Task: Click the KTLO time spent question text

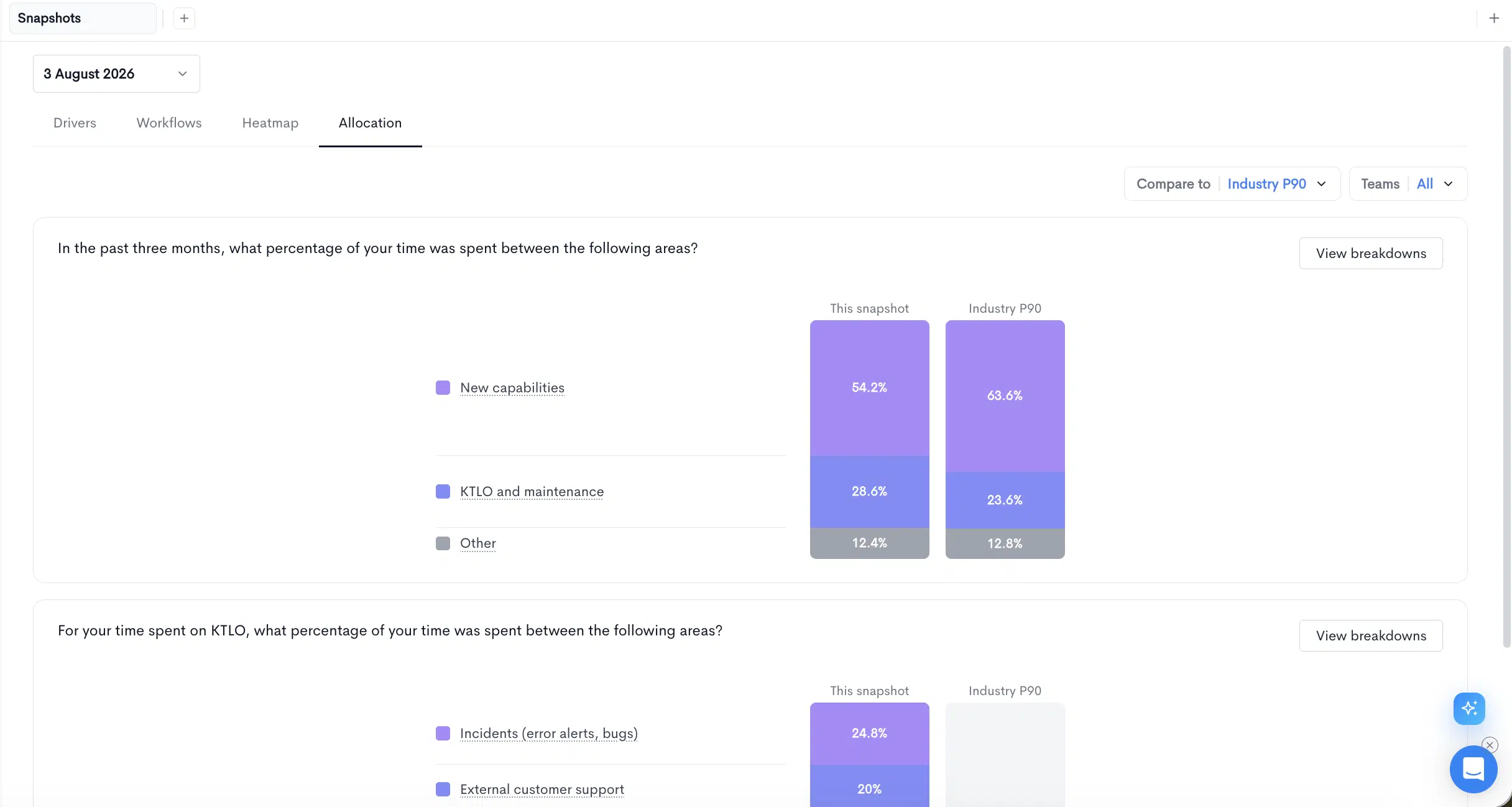Action: 390,630
